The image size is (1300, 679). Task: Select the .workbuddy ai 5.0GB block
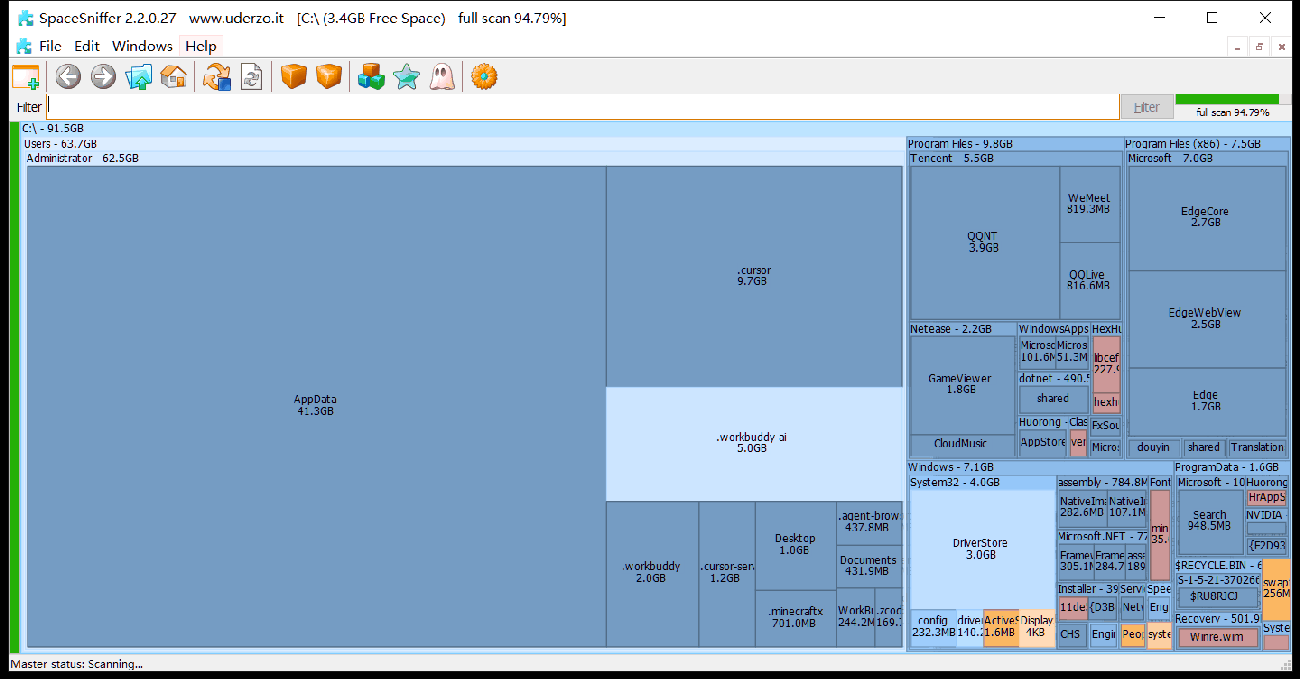(754, 444)
